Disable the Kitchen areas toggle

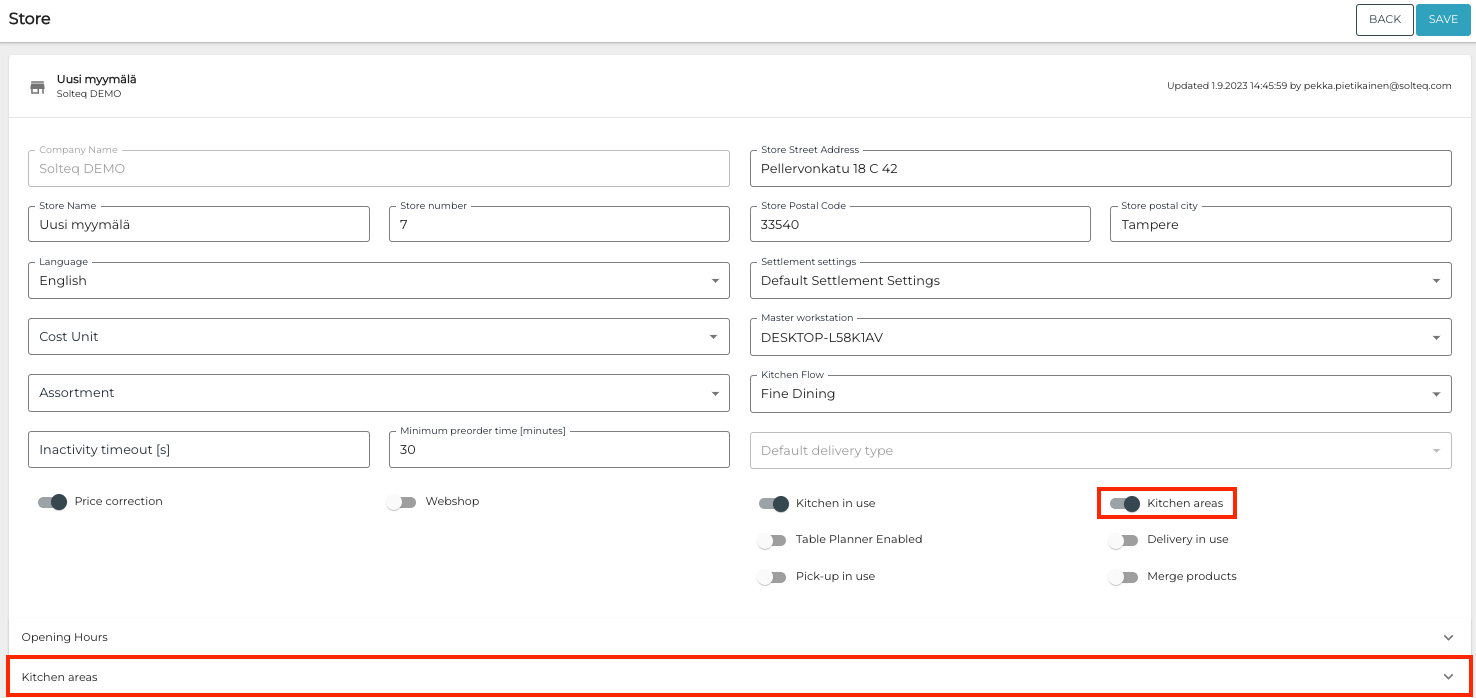tap(1125, 504)
